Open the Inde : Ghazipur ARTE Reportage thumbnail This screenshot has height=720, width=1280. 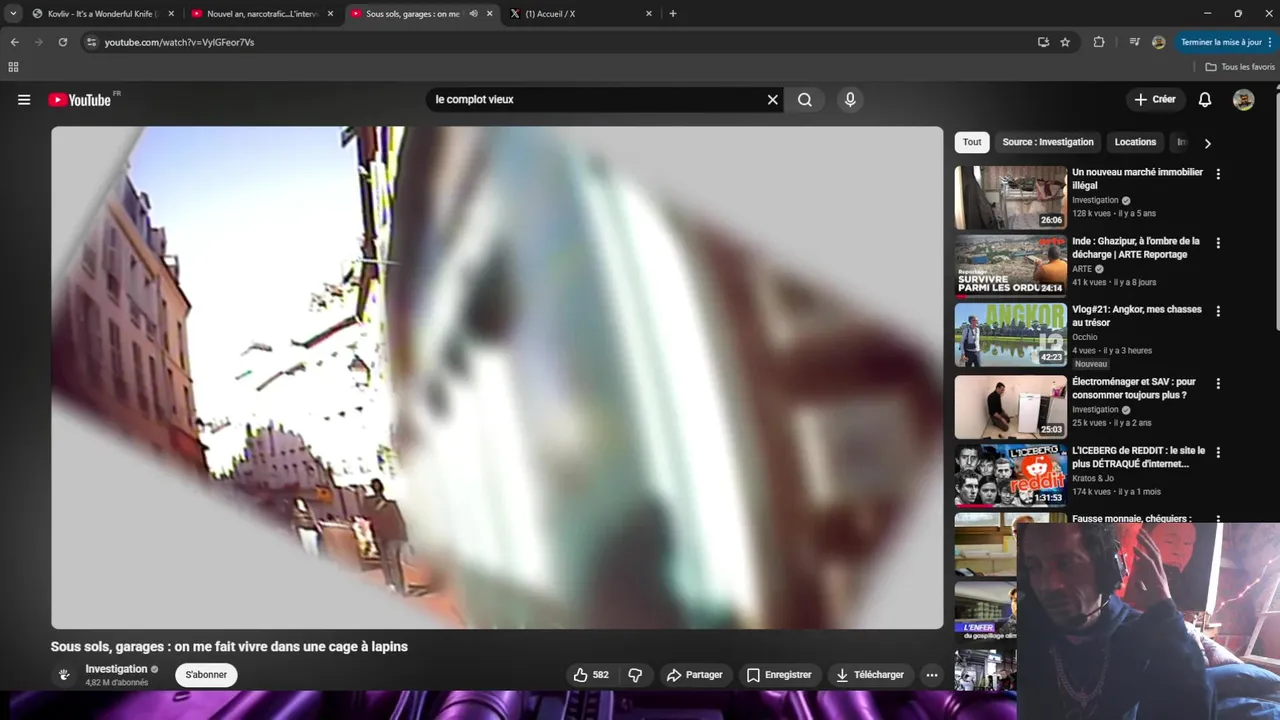[1010, 267]
